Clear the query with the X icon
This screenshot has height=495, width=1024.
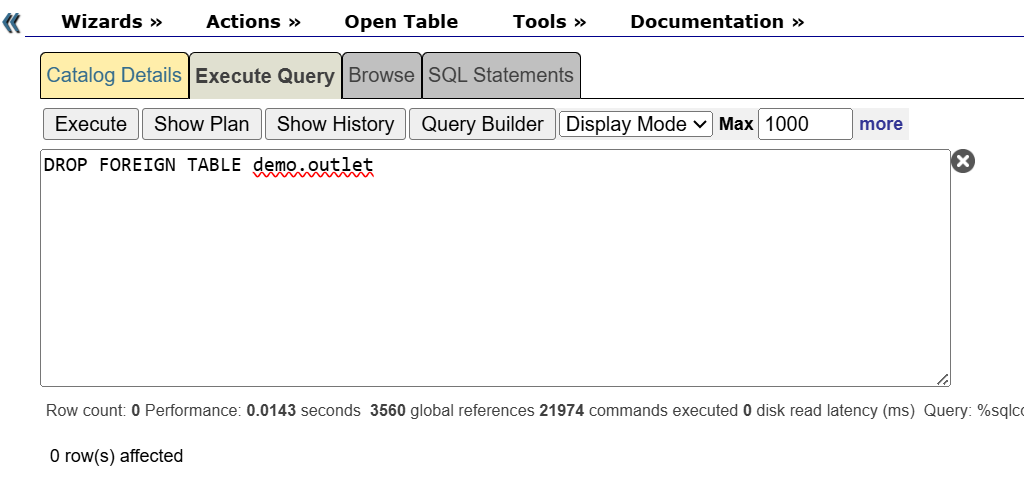click(962, 161)
